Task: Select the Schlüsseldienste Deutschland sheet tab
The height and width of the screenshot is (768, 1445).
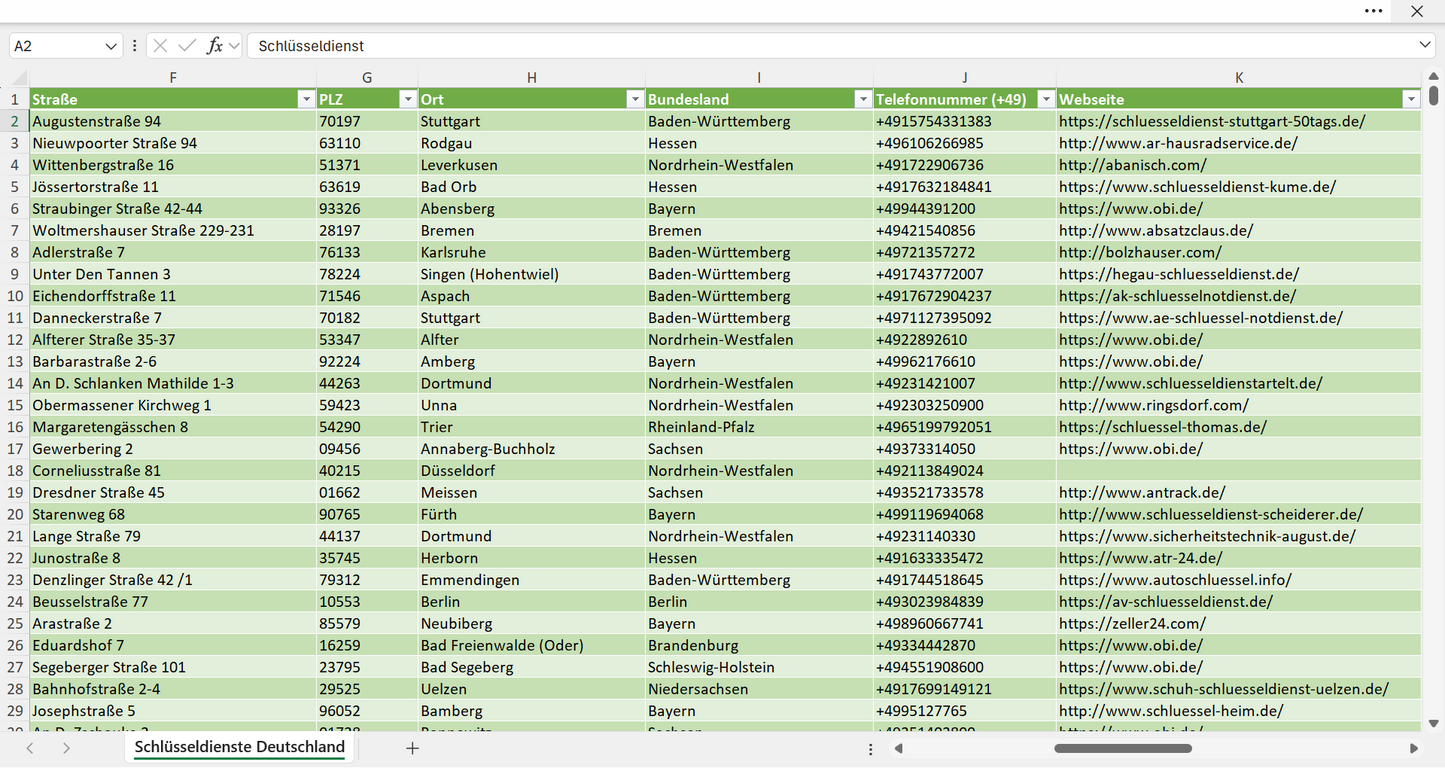Action: point(240,747)
